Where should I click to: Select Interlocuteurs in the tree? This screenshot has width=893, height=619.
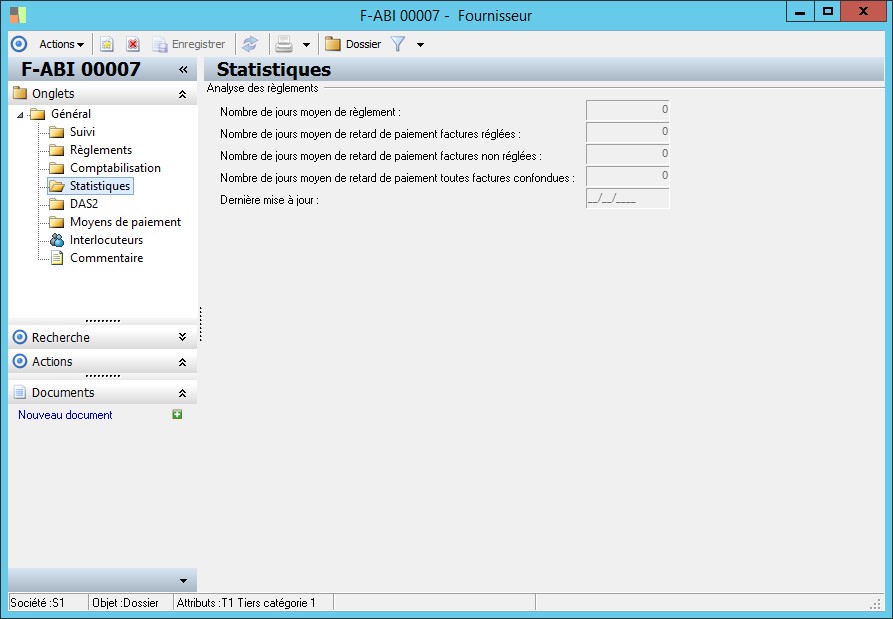106,240
